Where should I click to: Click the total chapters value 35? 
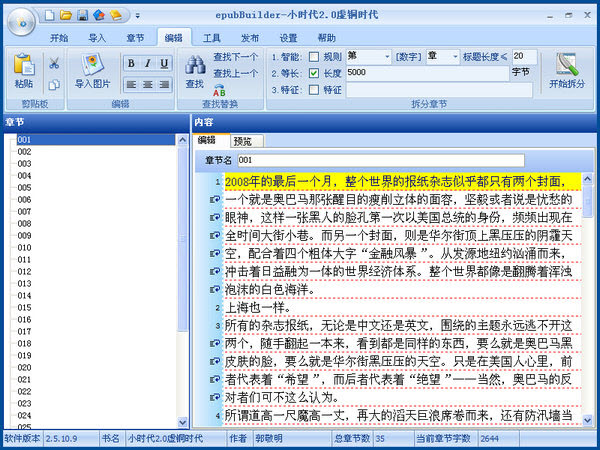tap(380, 439)
